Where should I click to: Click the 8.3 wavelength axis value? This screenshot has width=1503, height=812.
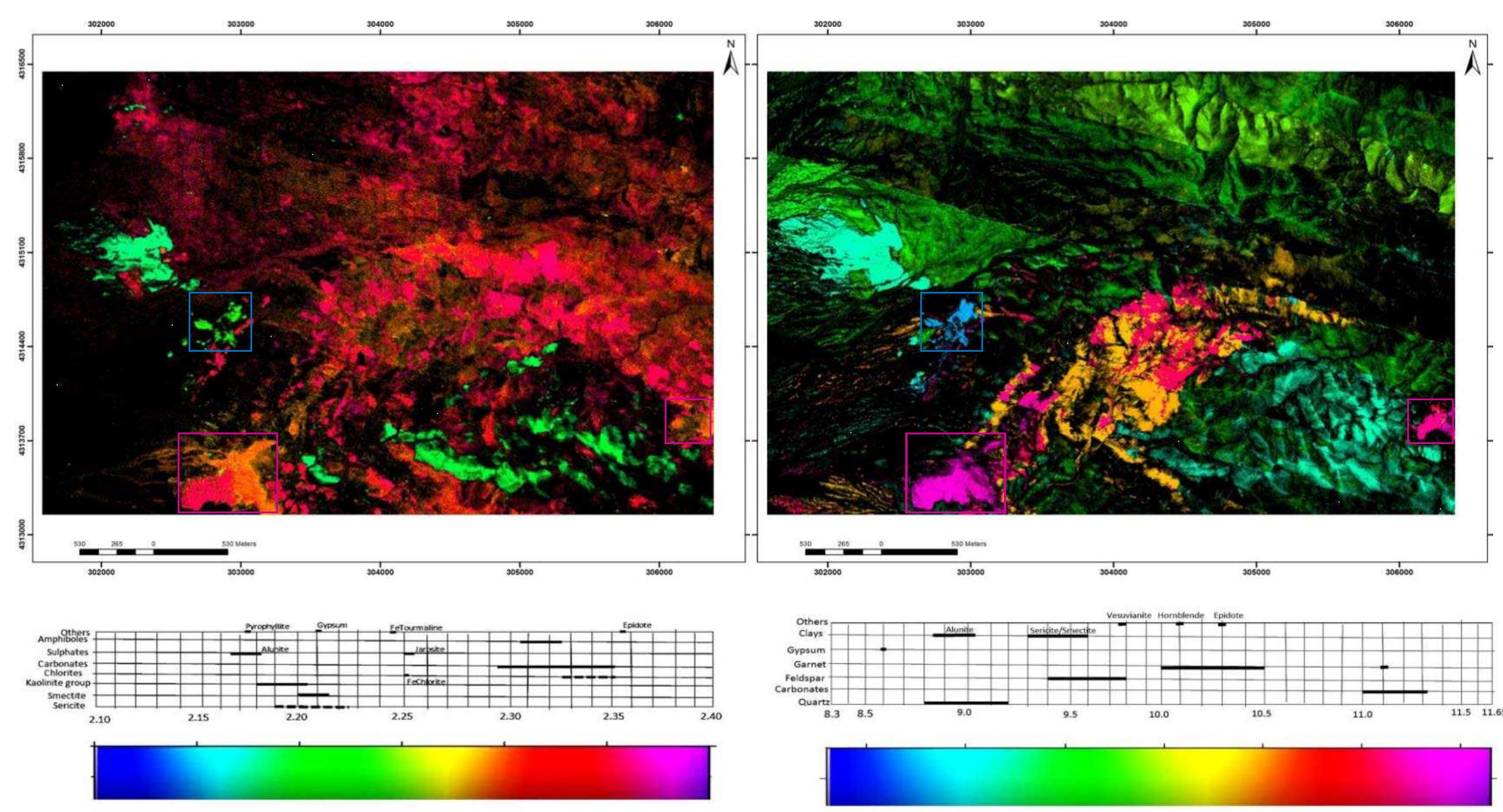[832, 714]
